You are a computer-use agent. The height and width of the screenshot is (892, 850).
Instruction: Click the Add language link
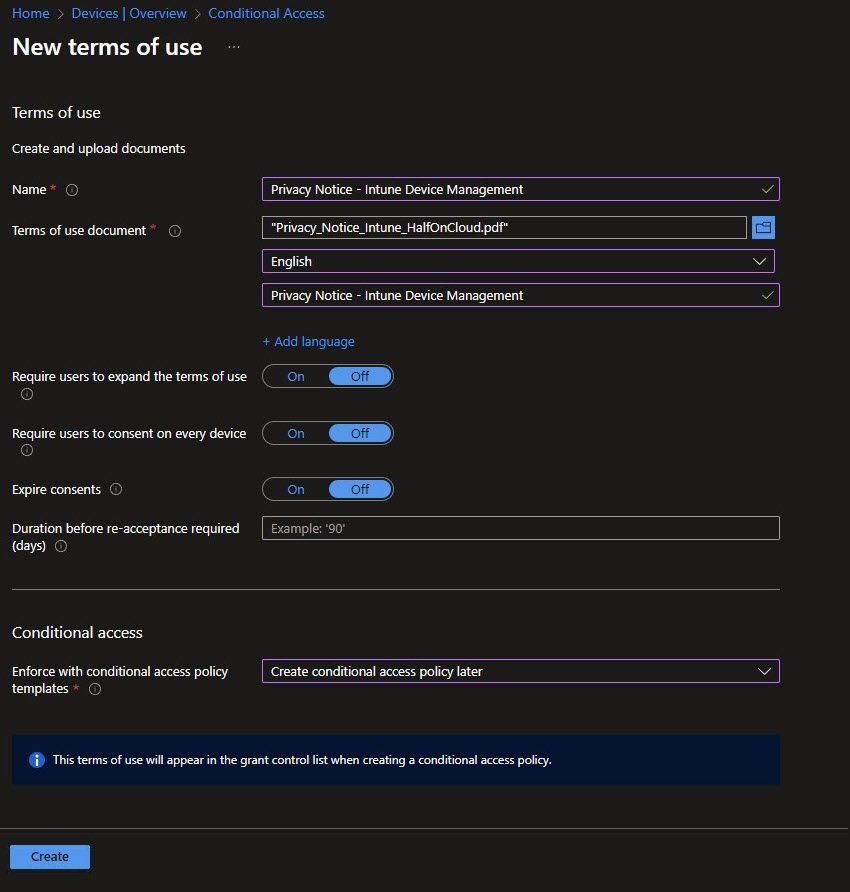point(309,341)
